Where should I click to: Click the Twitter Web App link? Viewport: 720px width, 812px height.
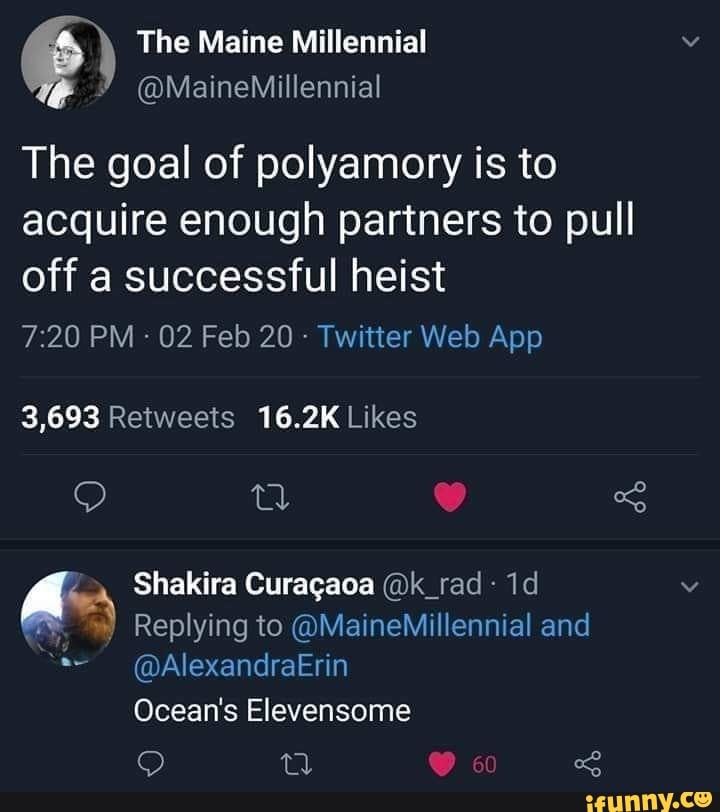pyautogui.click(x=430, y=338)
